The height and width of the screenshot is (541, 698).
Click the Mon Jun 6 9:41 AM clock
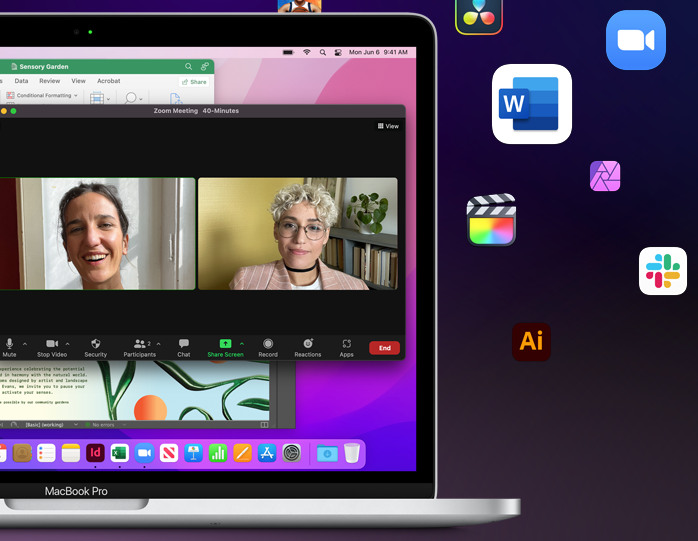pos(378,52)
